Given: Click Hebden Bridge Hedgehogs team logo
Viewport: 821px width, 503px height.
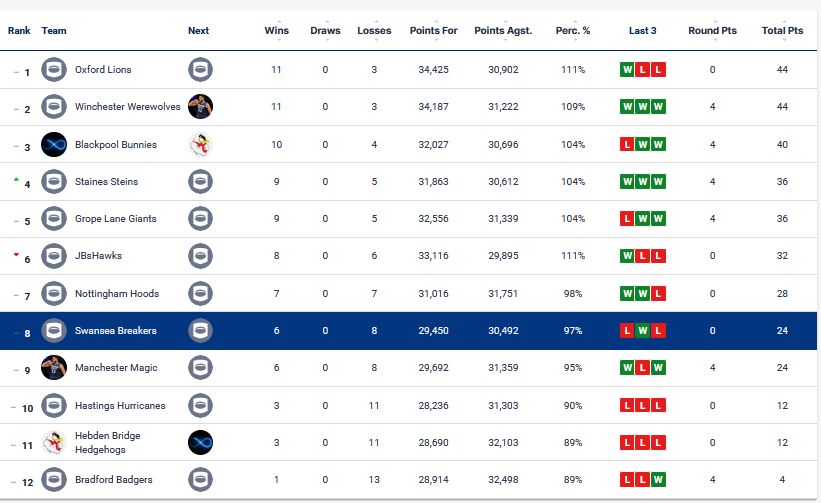Looking at the screenshot, I should point(54,442).
